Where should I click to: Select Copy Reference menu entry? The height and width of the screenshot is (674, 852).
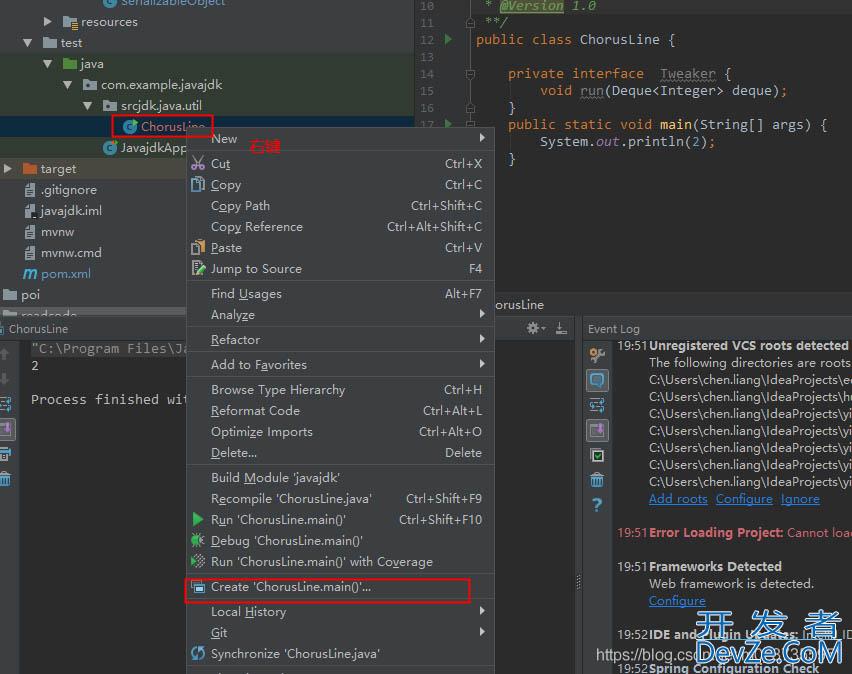pyautogui.click(x=341, y=227)
